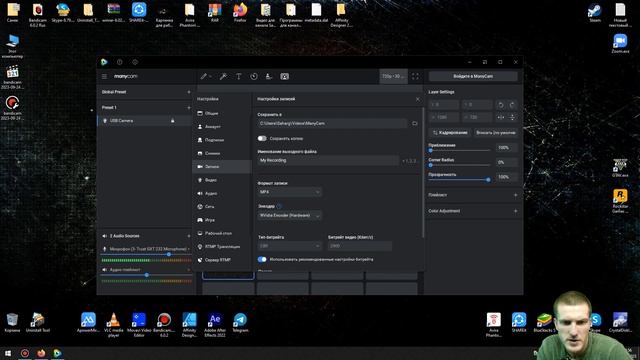Open the General settings tab
The image size is (640, 360).
222,113
